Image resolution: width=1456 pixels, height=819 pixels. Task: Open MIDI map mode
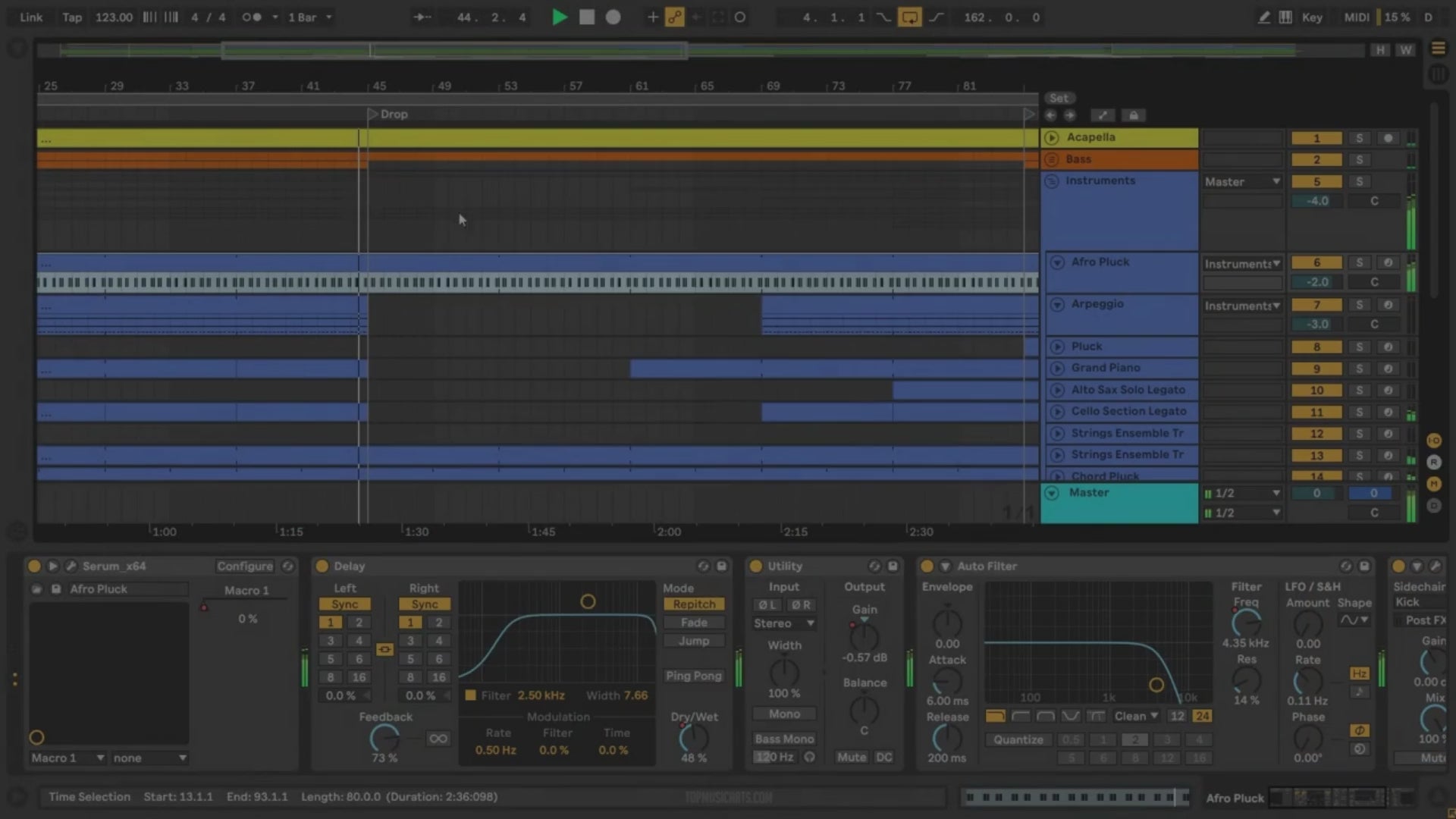[1356, 17]
